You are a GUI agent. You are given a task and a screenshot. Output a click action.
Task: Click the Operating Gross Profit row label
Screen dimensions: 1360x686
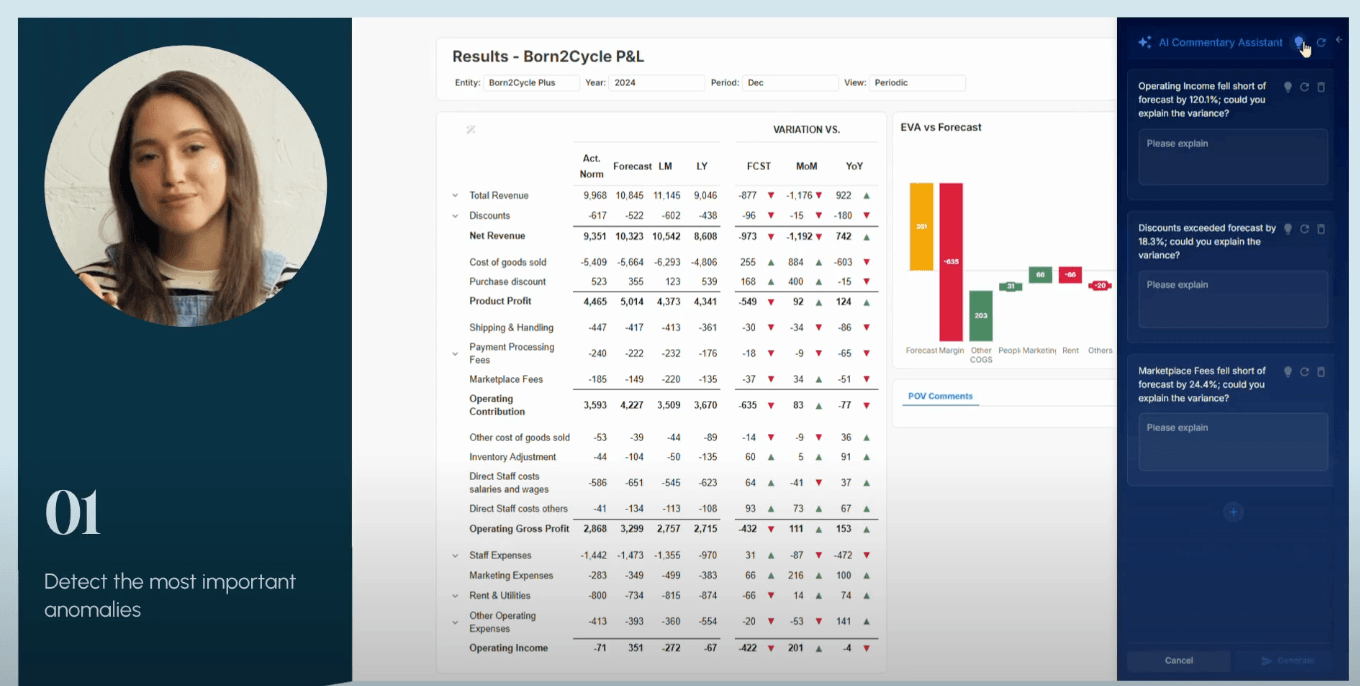519,529
